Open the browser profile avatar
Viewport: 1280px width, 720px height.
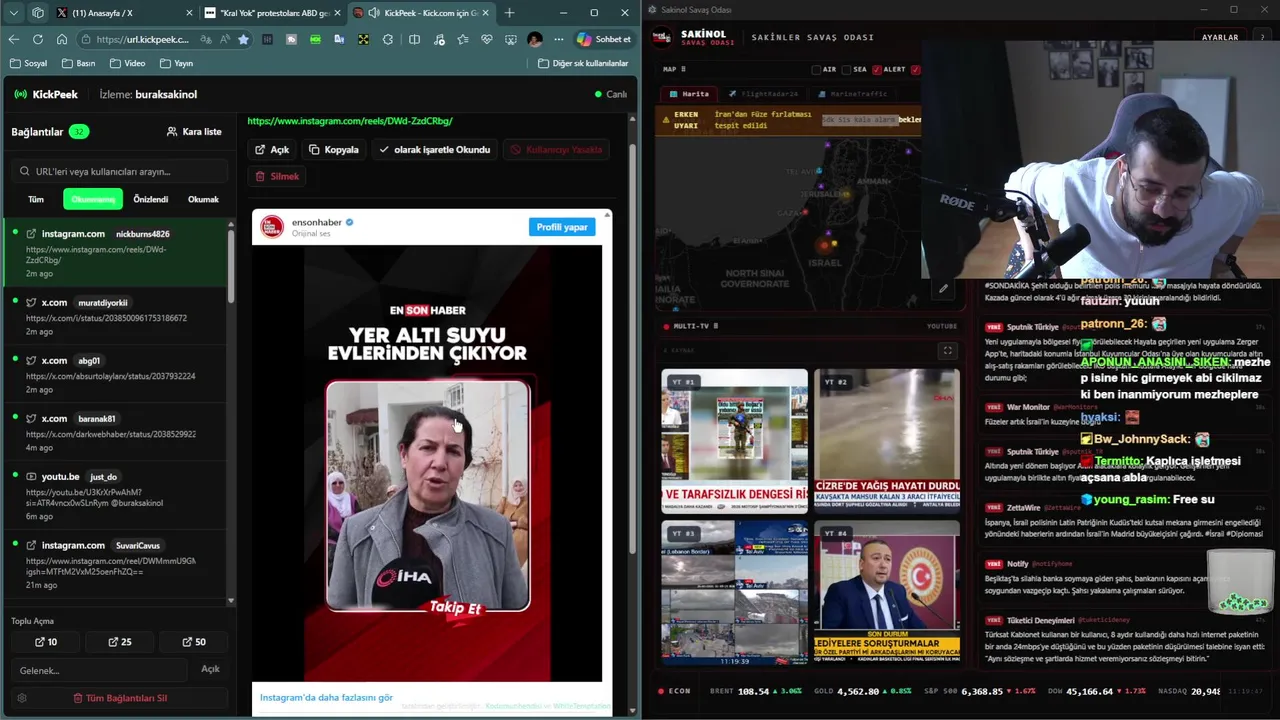tap(535, 39)
